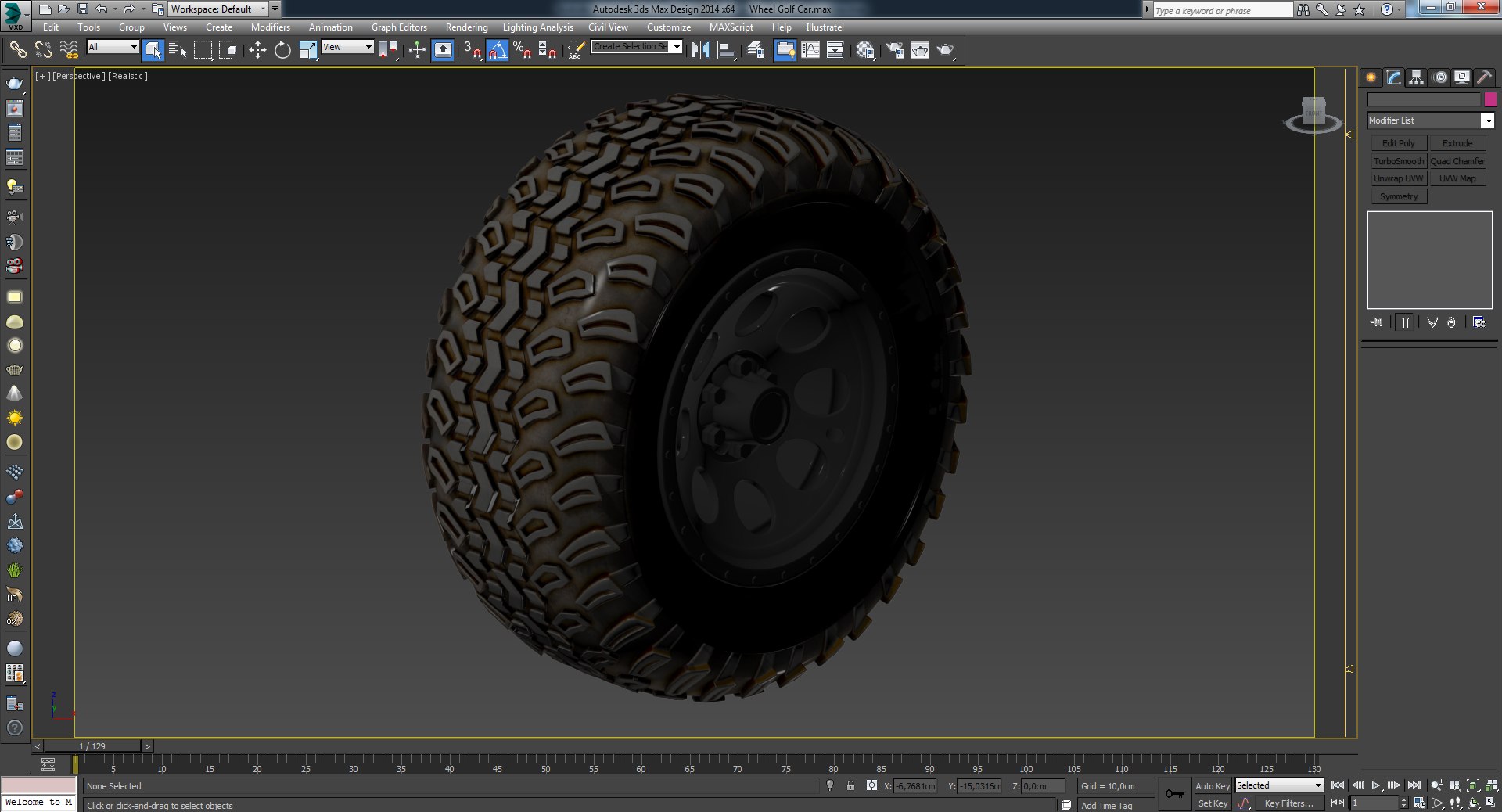Toggle Spinner Snap on toolbar
Viewport: 1502px width, 812px height.
pyautogui.click(x=548, y=50)
